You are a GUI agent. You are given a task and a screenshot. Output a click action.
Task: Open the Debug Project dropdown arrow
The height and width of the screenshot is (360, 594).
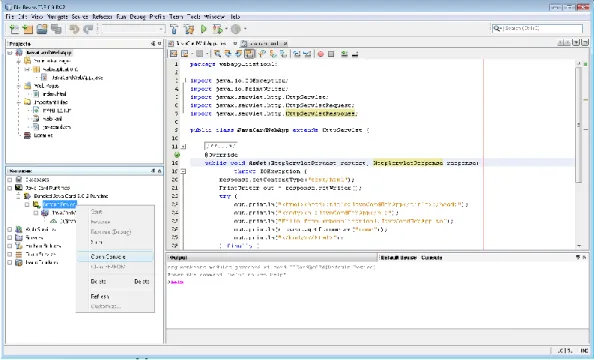coord(227,29)
